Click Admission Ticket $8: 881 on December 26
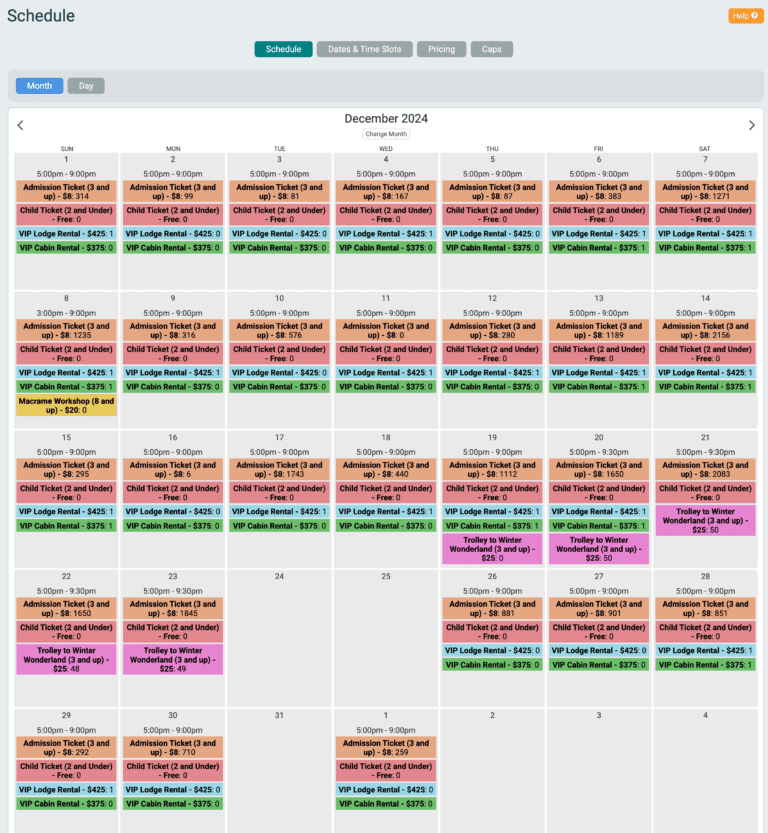This screenshot has width=768, height=833. click(492, 608)
